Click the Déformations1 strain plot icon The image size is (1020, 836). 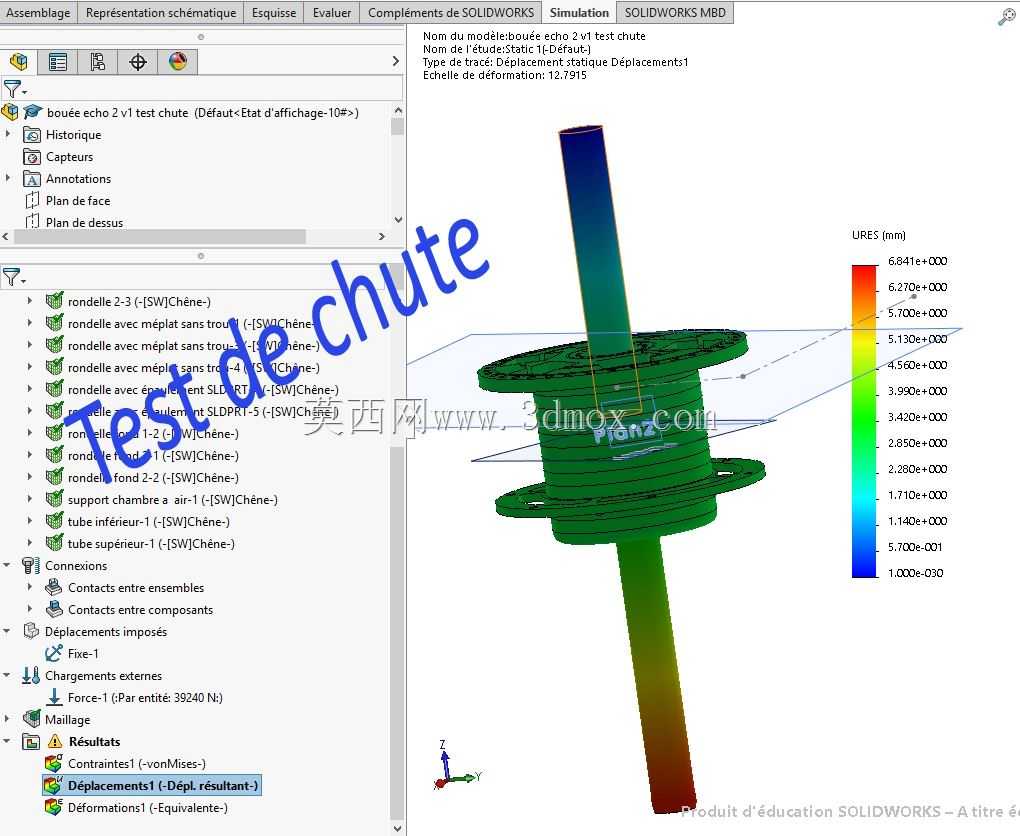(x=53, y=807)
